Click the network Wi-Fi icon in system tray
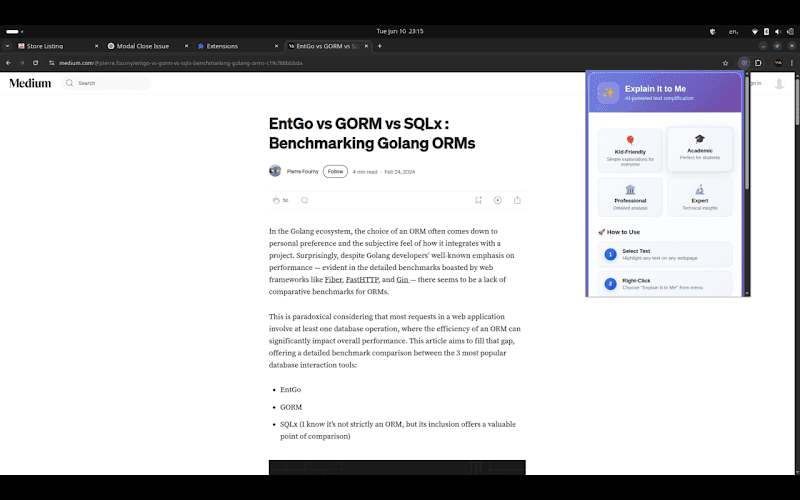Screen dimensions: 800x500 coord(755,32)
